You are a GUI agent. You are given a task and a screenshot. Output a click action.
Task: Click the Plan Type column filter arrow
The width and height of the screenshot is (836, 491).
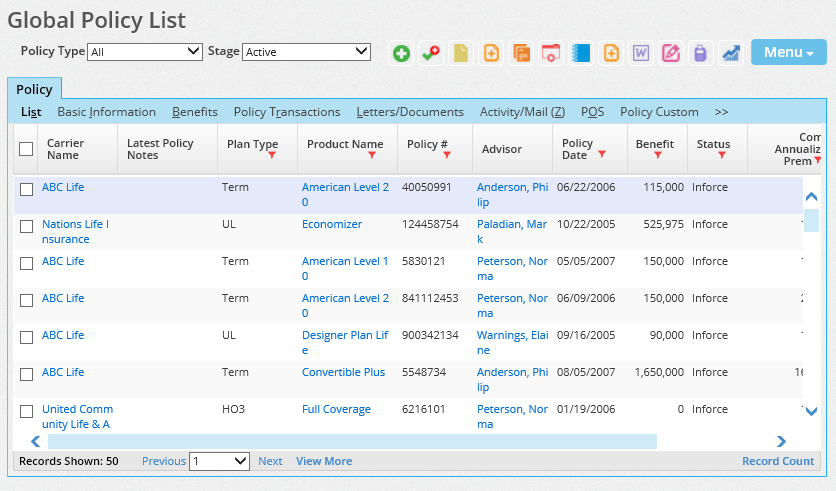coord(271,156)
